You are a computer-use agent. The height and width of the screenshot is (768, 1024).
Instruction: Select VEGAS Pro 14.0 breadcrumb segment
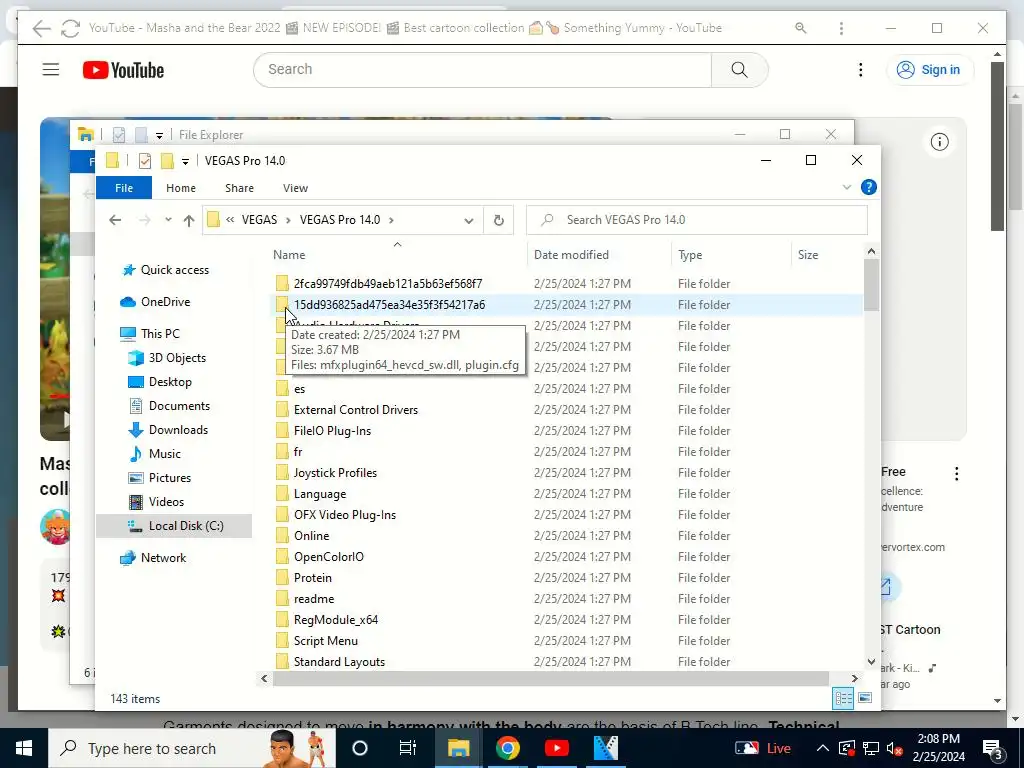point(340,220)
